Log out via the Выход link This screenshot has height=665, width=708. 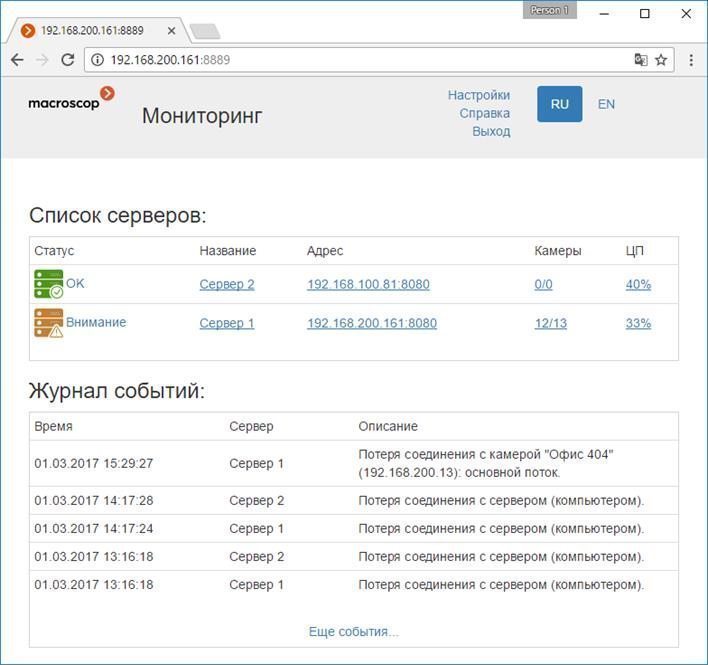coord(491,131)
